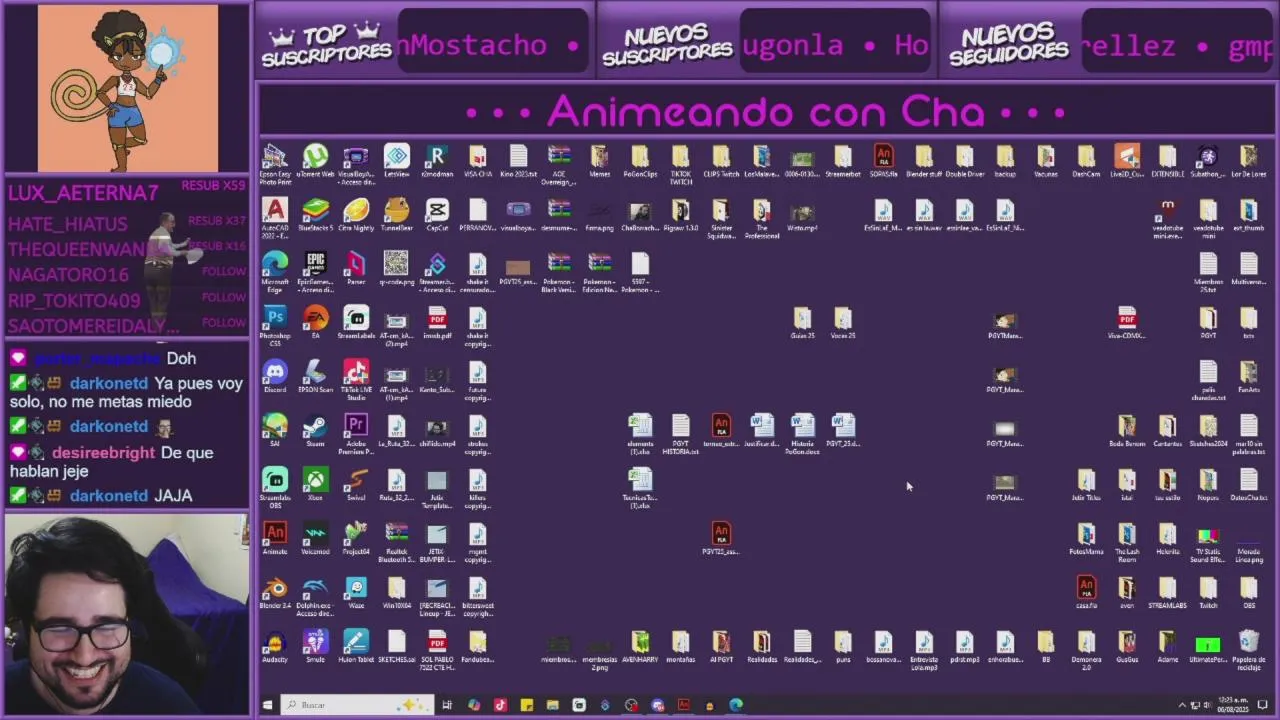Launch Adobe Animate desktop shortcut
The image size is (1280, 720).
tap(275, 540)
